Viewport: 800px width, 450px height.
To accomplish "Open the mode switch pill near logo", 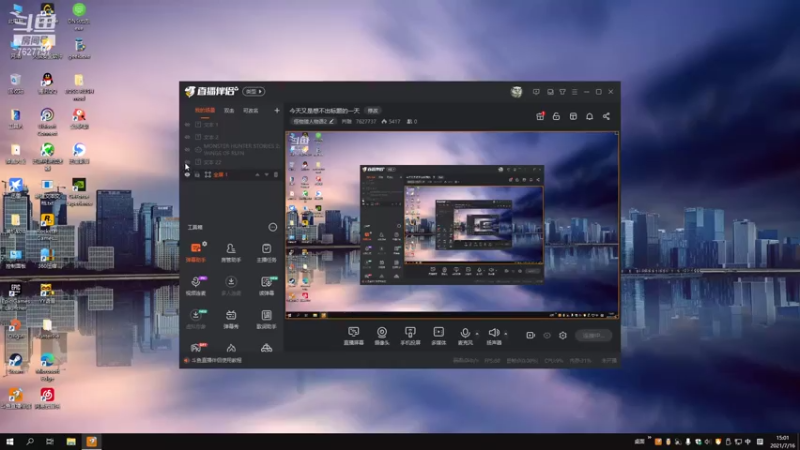I will (254, 91).
